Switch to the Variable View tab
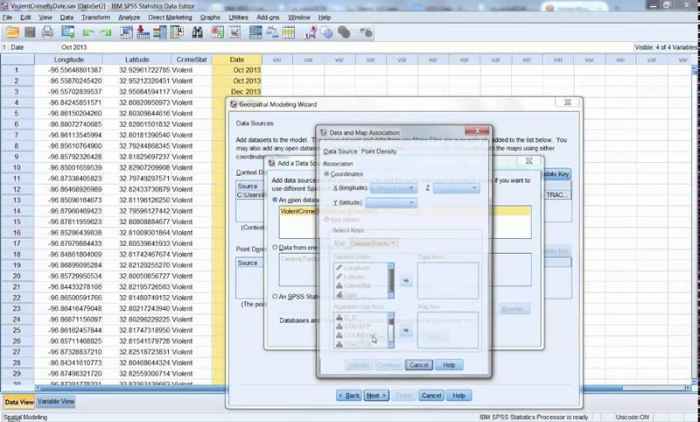Image resolution: width=700 pixels, height=422 pixels. (55, 401)
